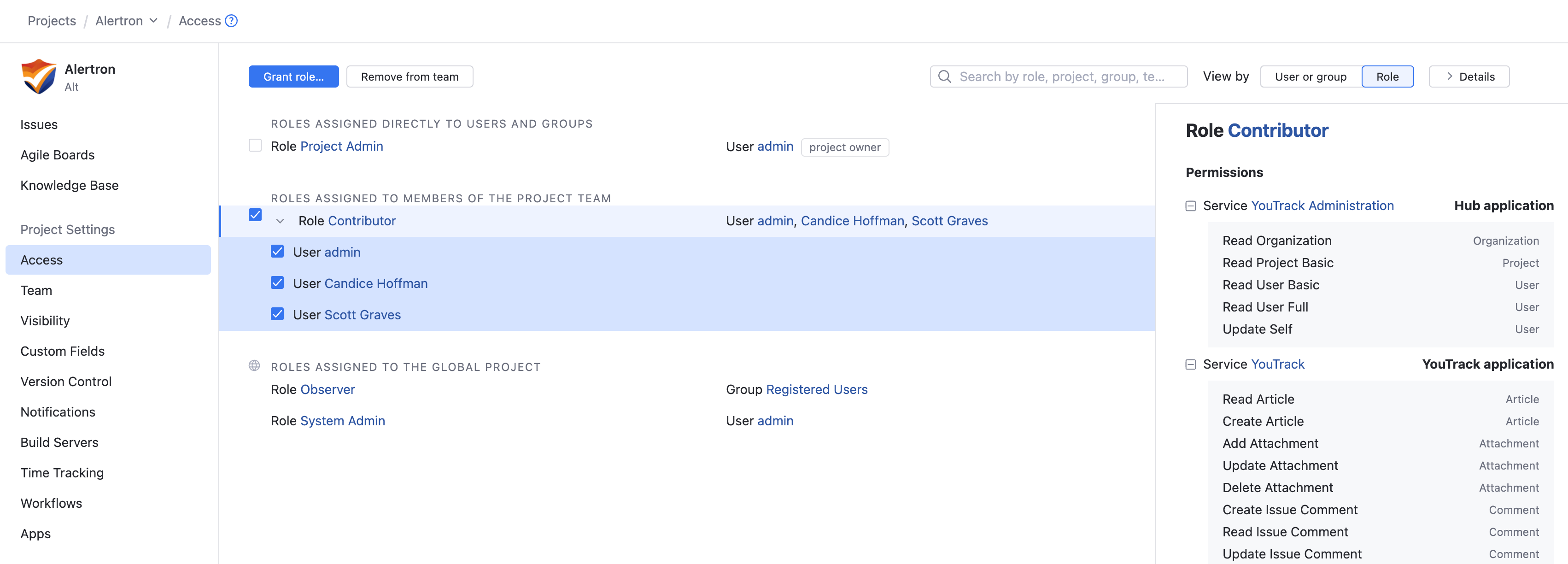Screen dimensions: 1568x564
Task: Collapse the YouTrack service permissions section
Action: point(1190,364)
